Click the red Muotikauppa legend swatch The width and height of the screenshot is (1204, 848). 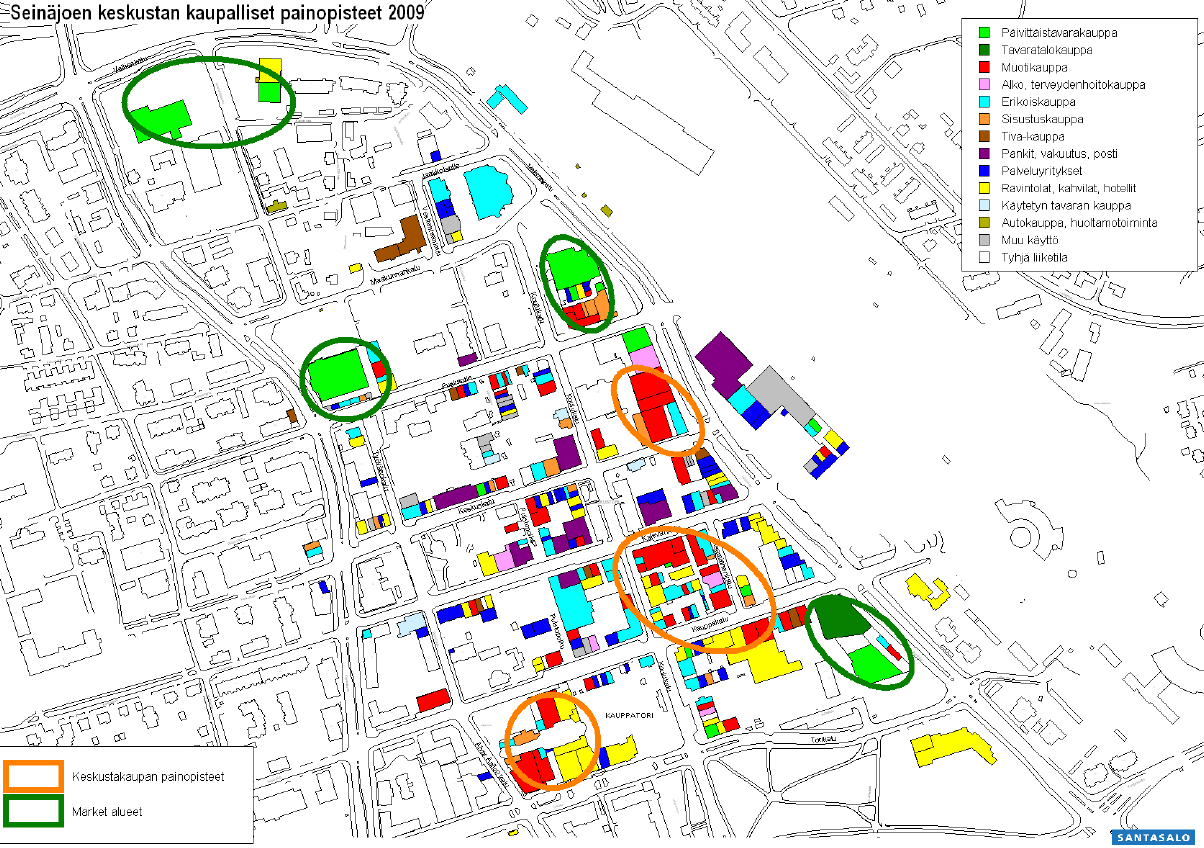984,67
